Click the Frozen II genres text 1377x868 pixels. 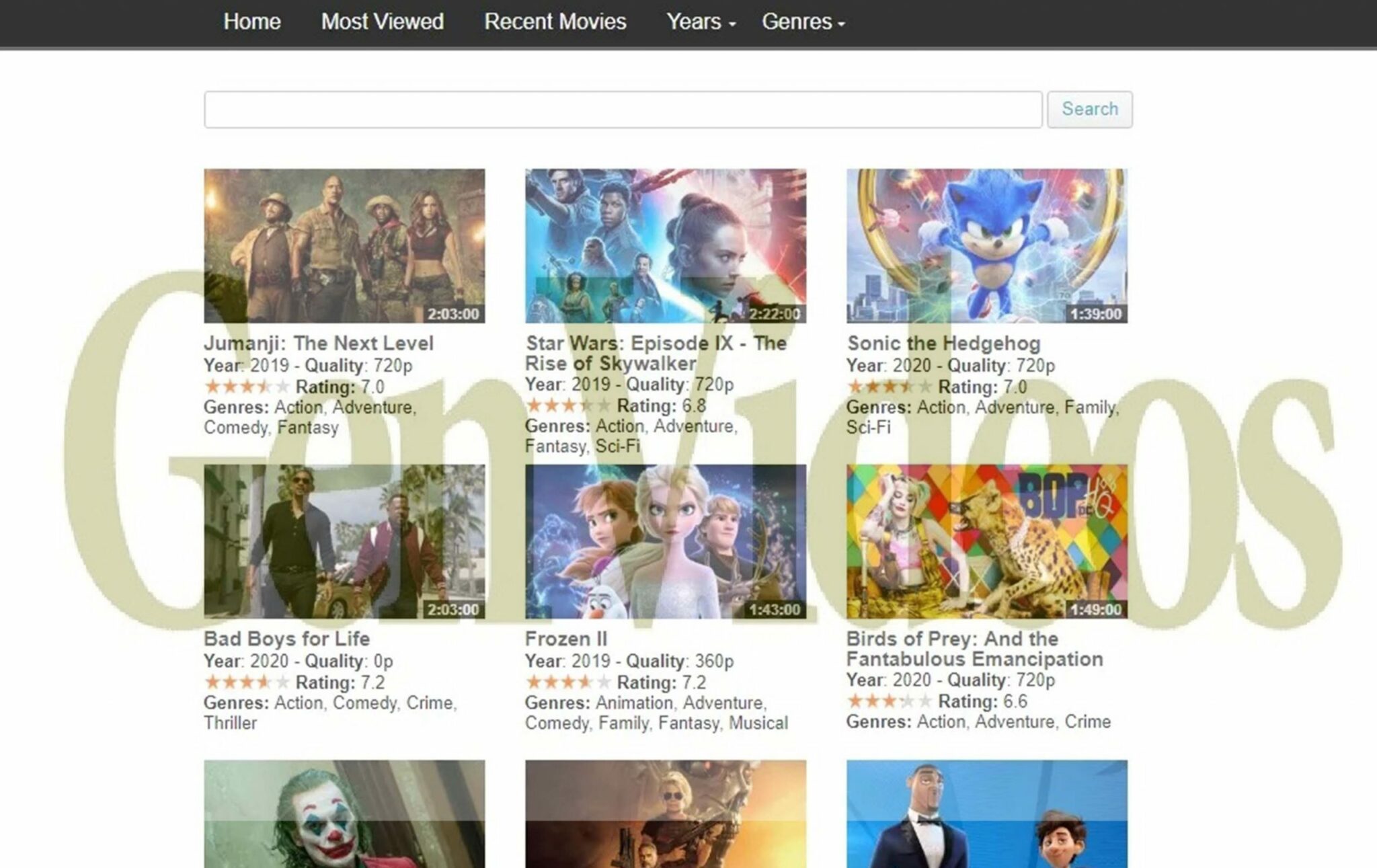coord(656,713)
